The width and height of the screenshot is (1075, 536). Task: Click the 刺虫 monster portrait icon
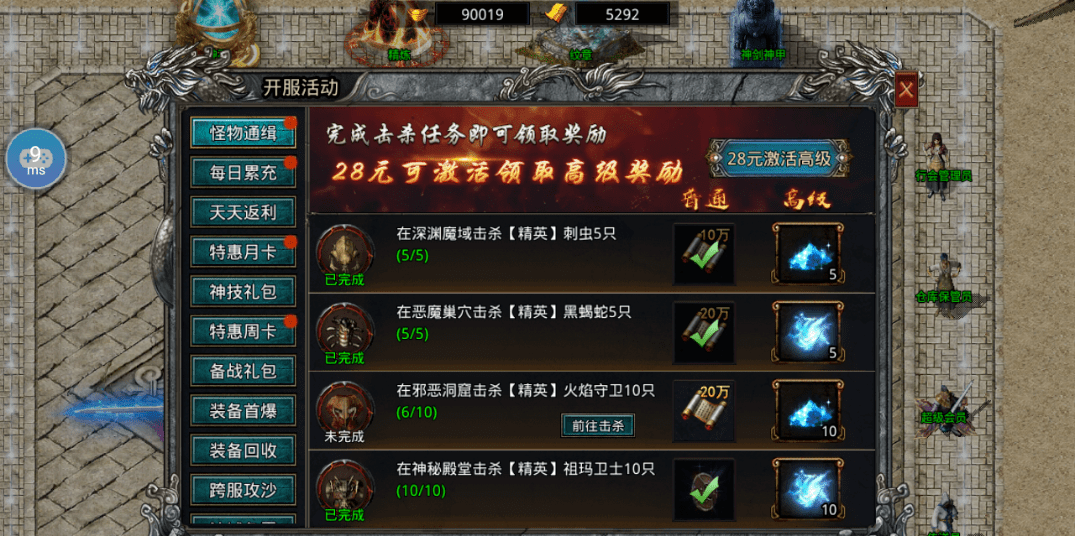[345, 248]
